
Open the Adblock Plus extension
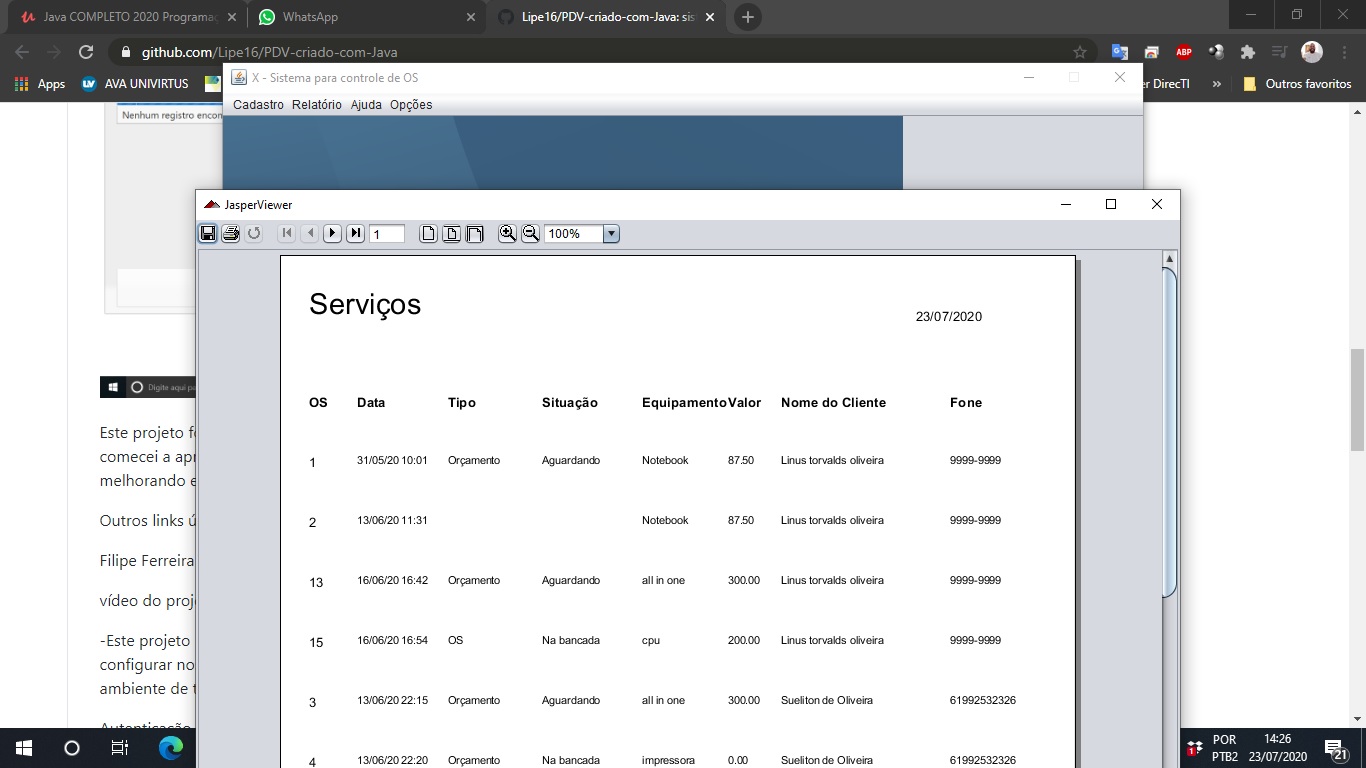(1184, 52)
